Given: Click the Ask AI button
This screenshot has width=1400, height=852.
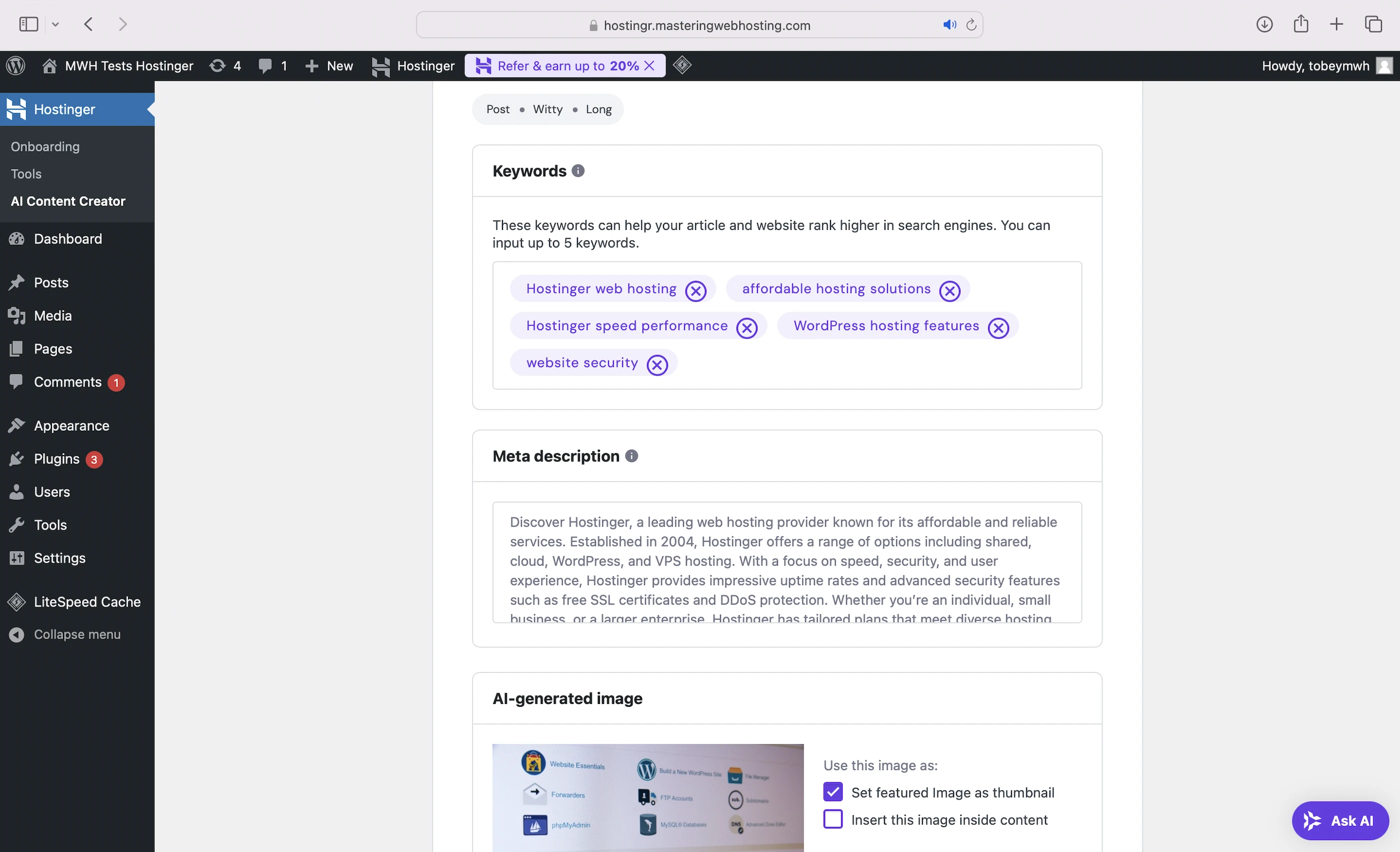Looking at the screenshot, I should (x=1340, y=820).
